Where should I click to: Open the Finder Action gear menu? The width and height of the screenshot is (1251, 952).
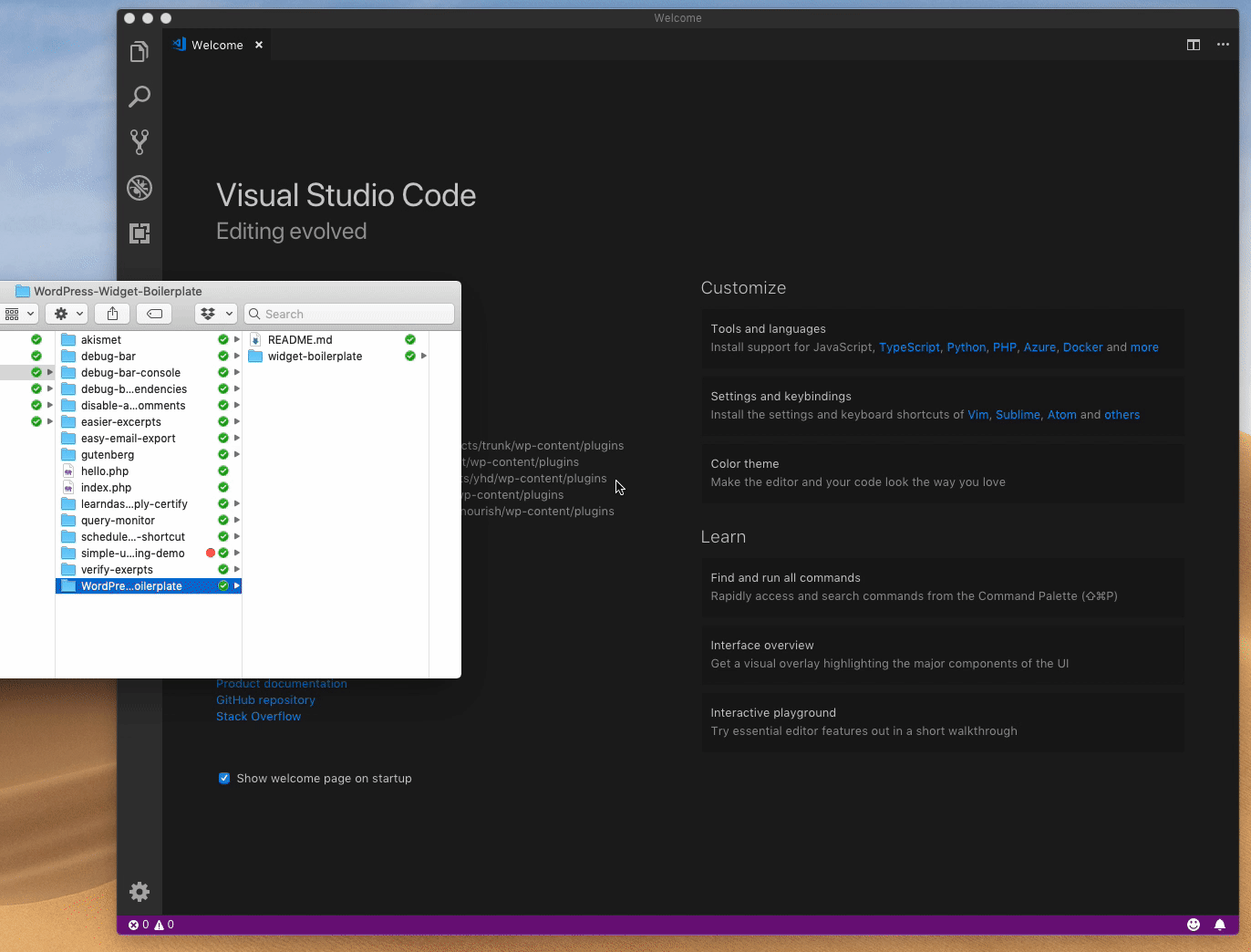(68, 314)
